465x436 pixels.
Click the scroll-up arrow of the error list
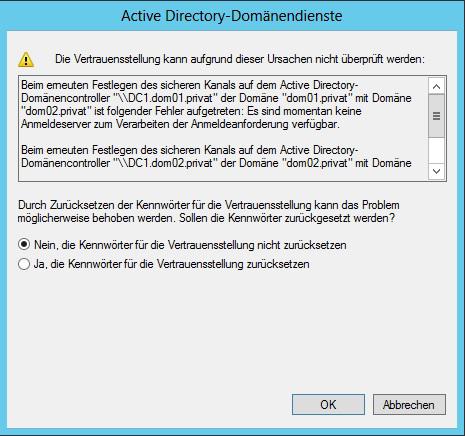[x=436, y=86]
